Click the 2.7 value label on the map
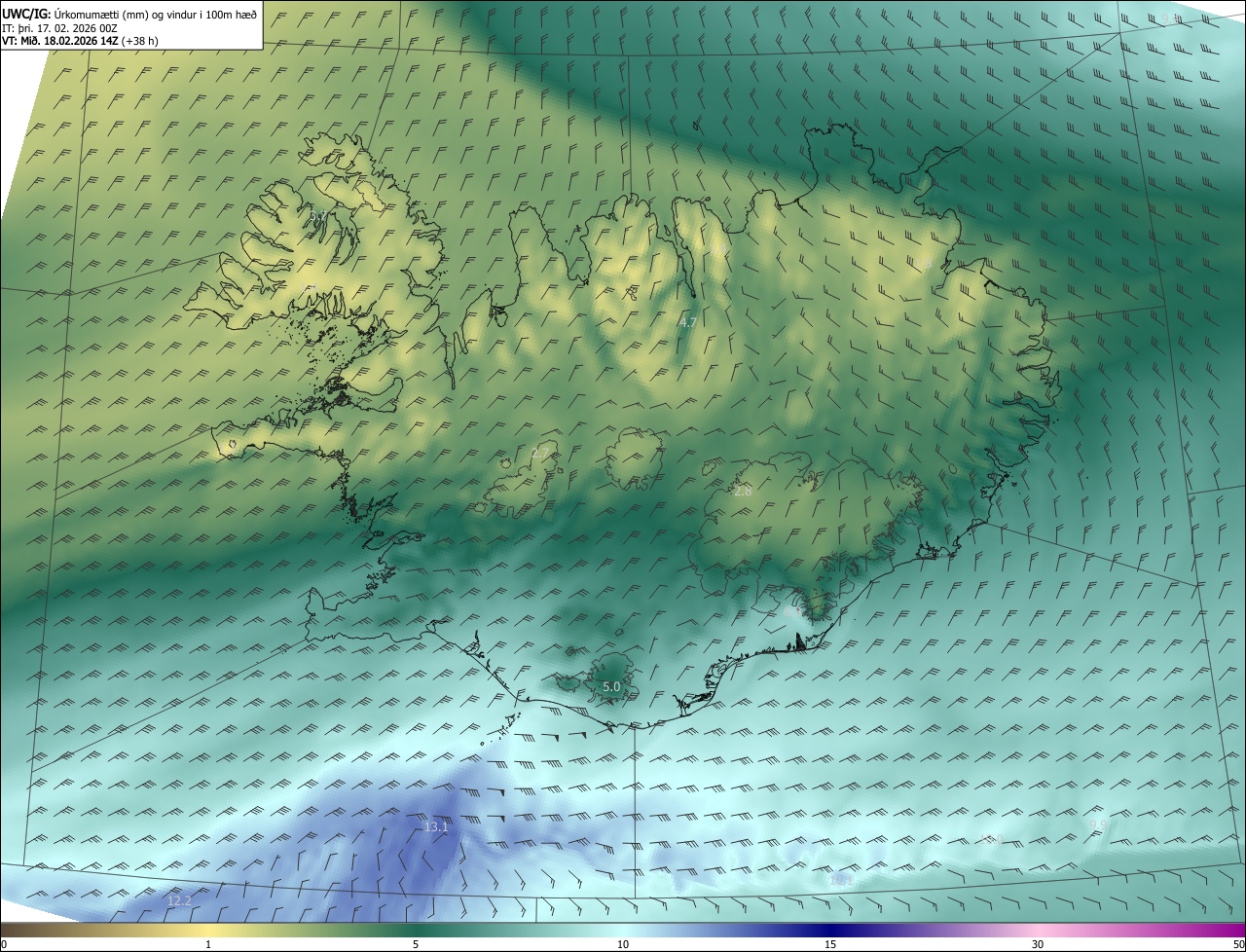Screen dimensions: 1246x952 pos(540,454)
